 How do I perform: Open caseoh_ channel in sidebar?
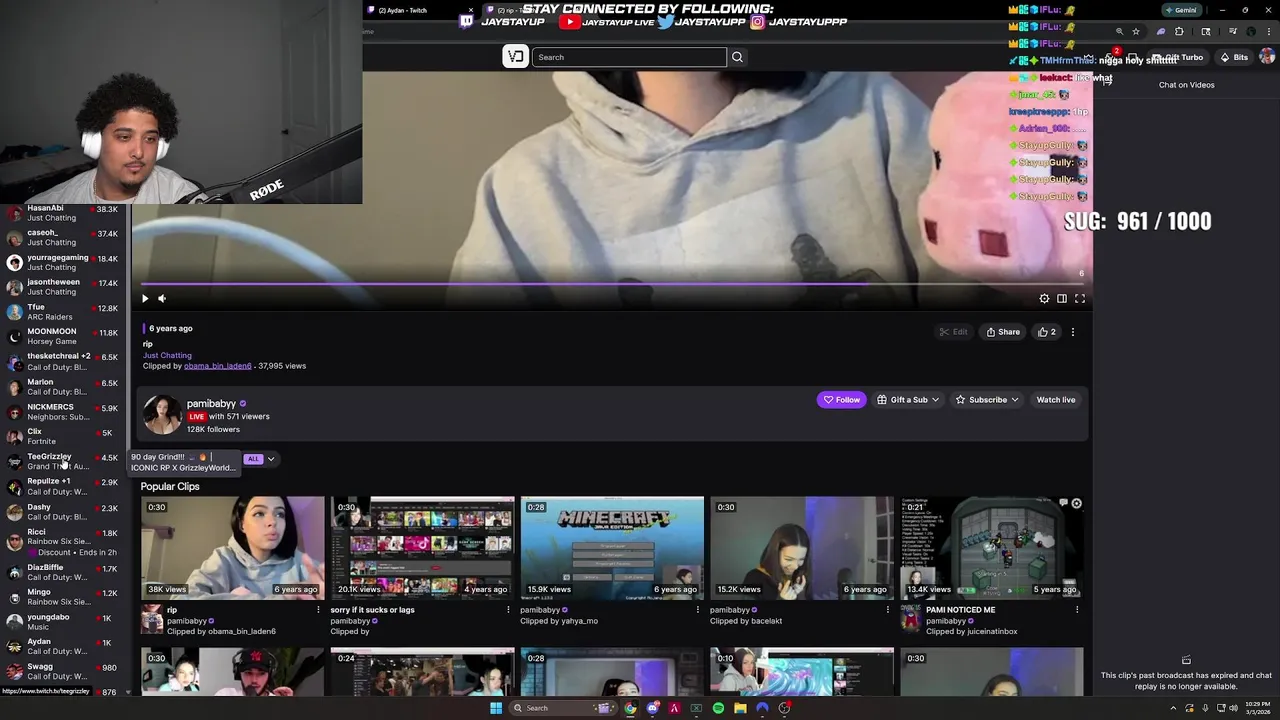tap(63, 237)
